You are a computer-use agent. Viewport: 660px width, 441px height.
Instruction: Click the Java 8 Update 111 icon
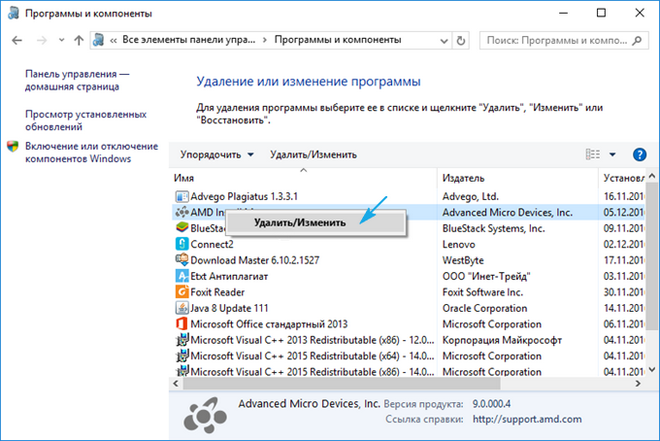click(182, 308)
